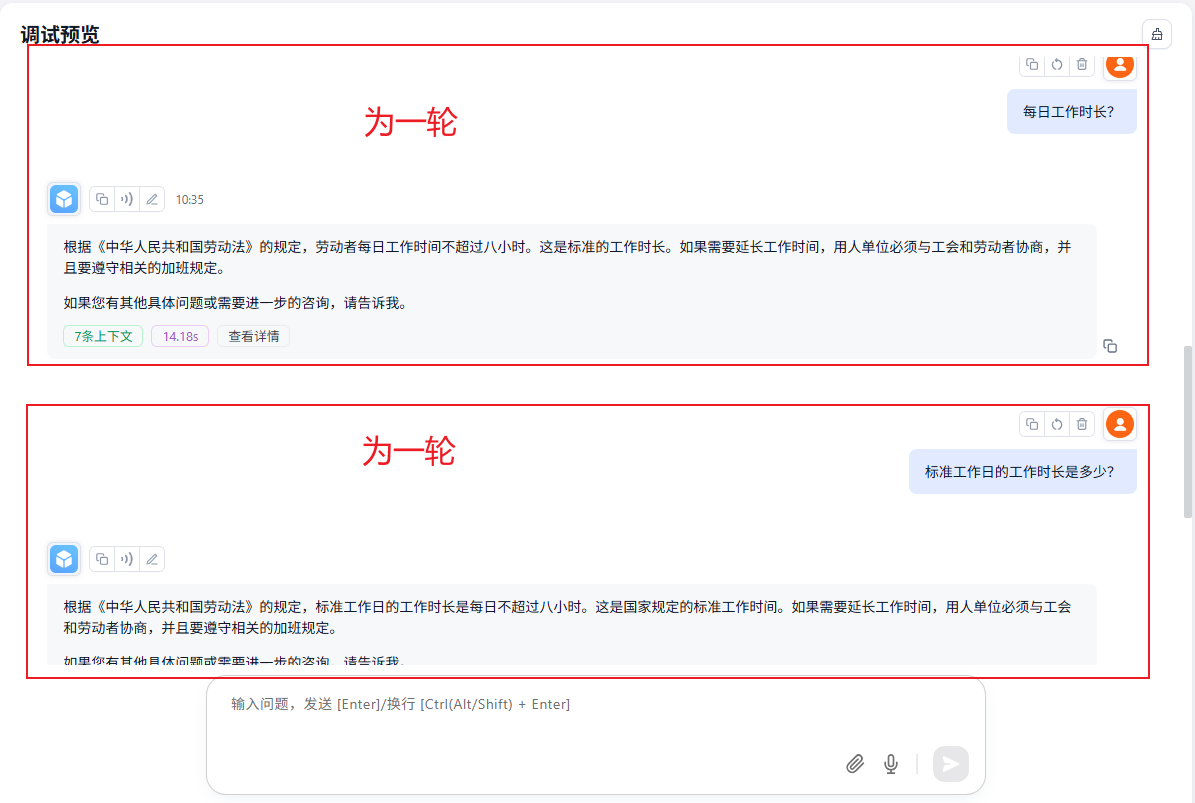Screen dimensions: 1195x803
Task: Regenerate the '每日工作时长?' question
Action: click(x=1057, y=65)
